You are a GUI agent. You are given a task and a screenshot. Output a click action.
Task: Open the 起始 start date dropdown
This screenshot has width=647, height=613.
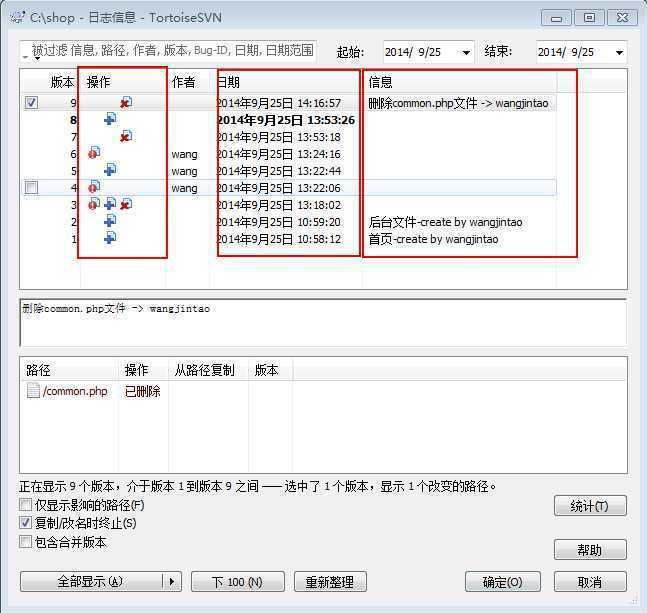pos(466,52)
